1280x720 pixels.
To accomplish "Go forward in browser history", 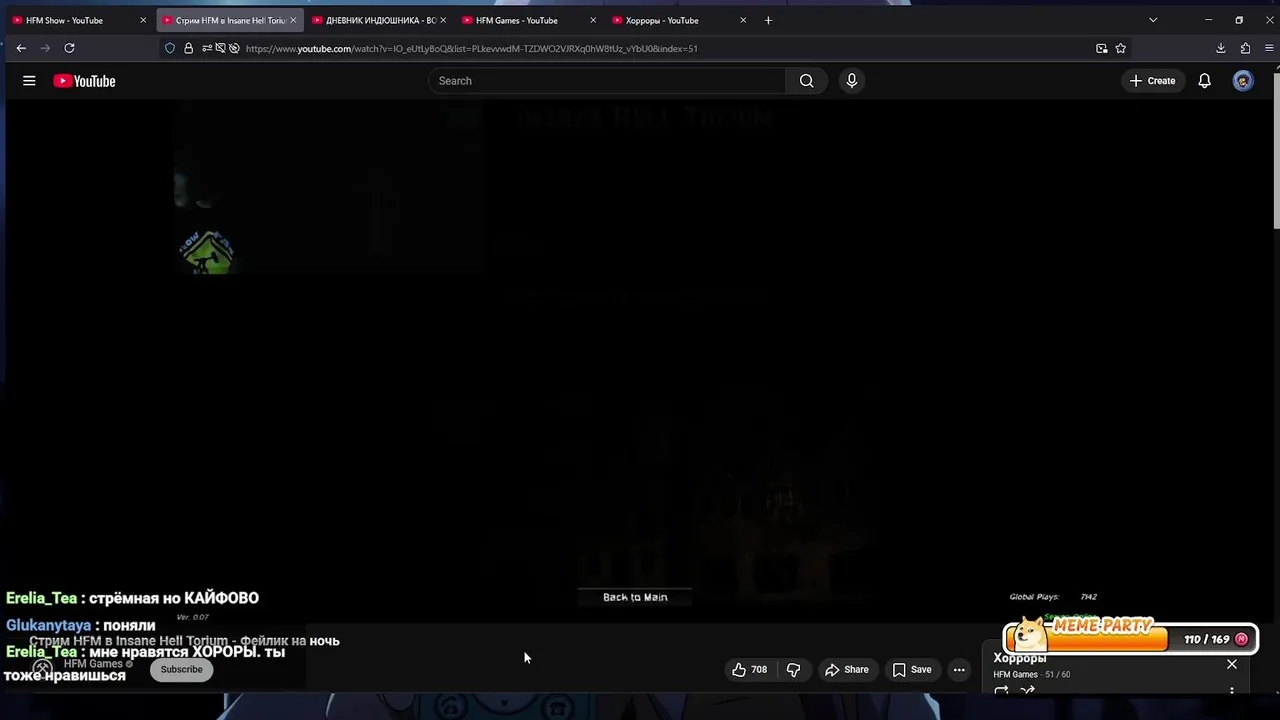I will click(45, 48).
